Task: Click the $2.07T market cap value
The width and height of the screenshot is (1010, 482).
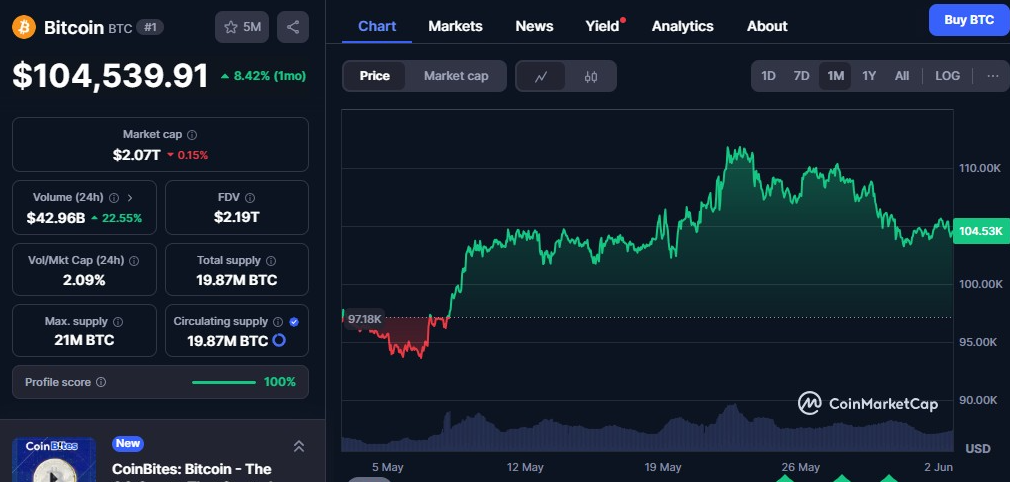Action: pyautogui.click(x=137, y=155)
